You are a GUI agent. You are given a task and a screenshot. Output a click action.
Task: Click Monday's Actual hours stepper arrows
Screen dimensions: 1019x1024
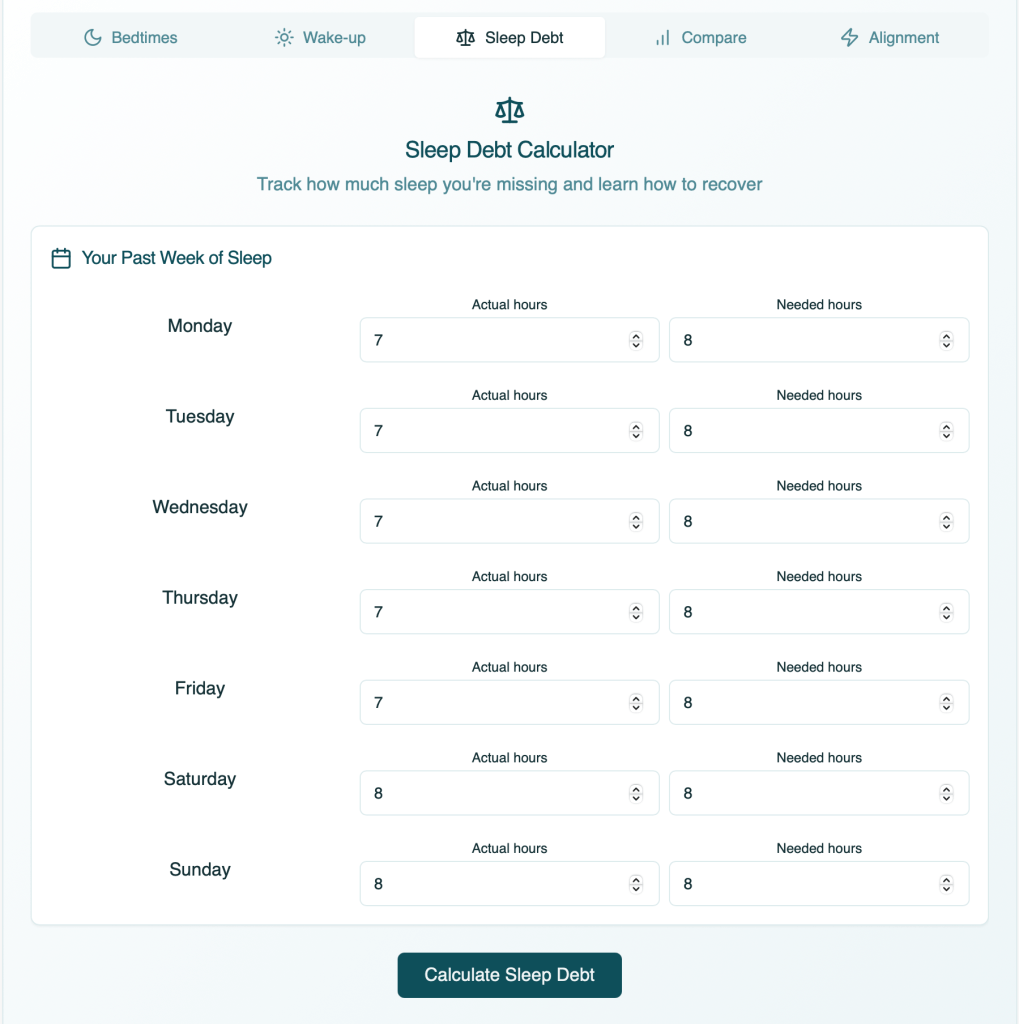pos(636,341)
